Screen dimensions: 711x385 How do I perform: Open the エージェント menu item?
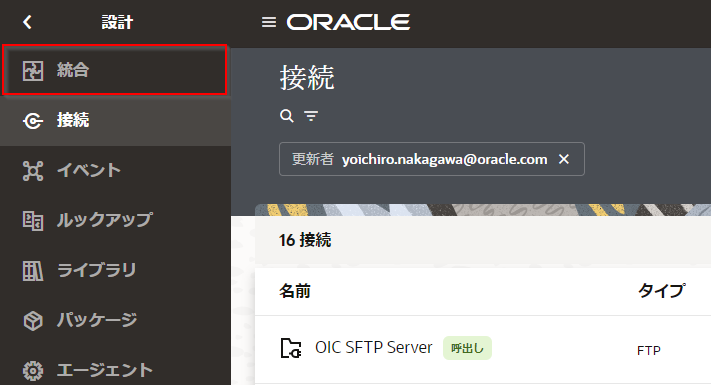click(115, 370)
